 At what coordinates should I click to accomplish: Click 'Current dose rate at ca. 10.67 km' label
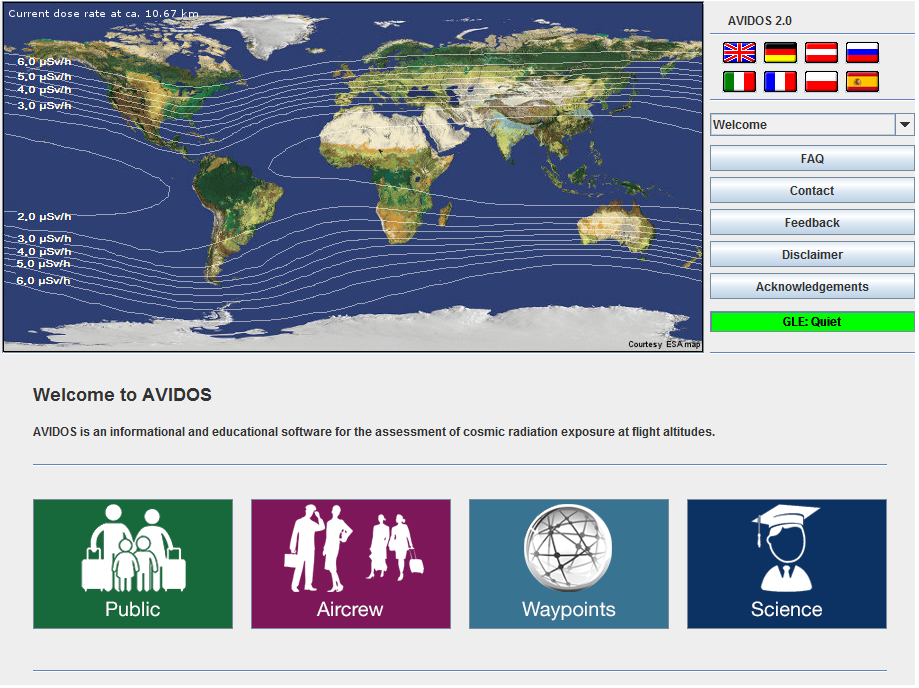pyautogui.click(x=103, y=13)
